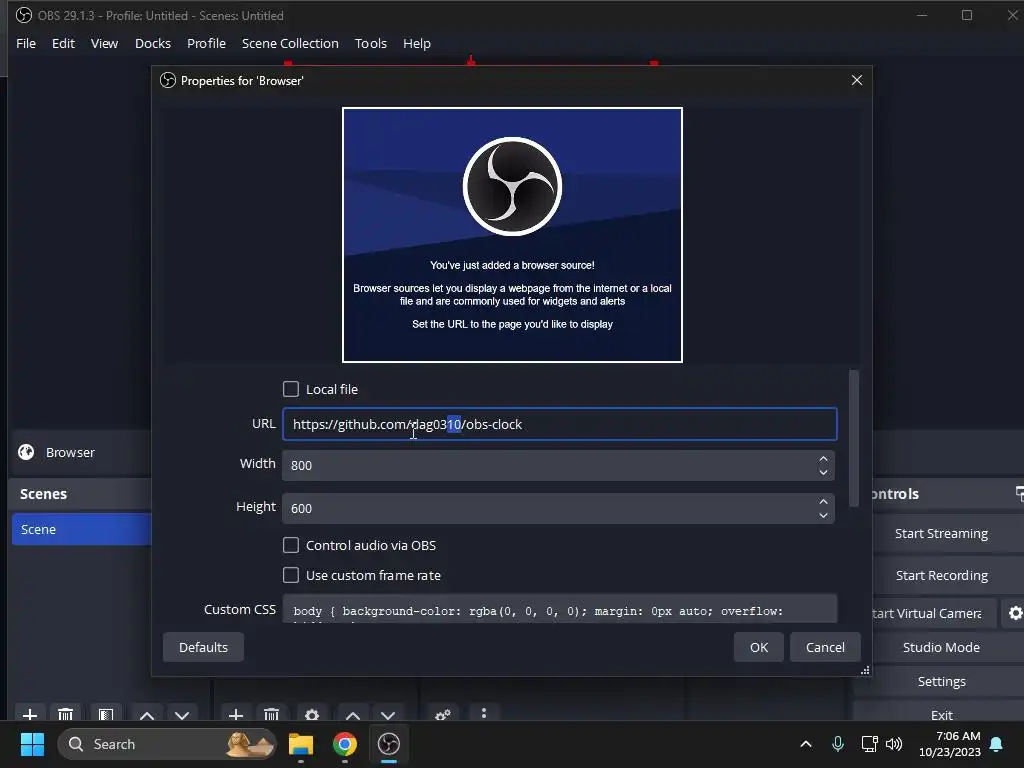The width and height of the screenshot is (1024, 768).
Task: Click the microphone tray icon
Action: click(x=838, y=744)
